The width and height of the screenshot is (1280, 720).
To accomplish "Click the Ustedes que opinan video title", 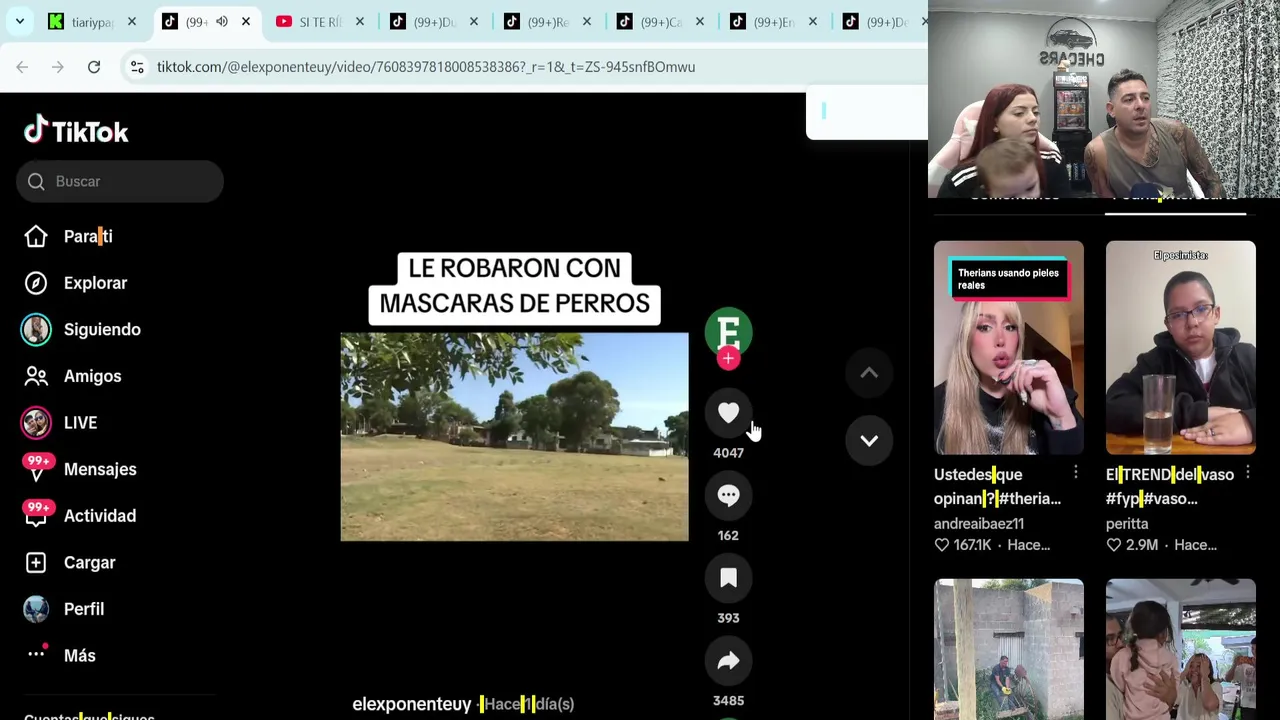I will (x=997, y=486).
